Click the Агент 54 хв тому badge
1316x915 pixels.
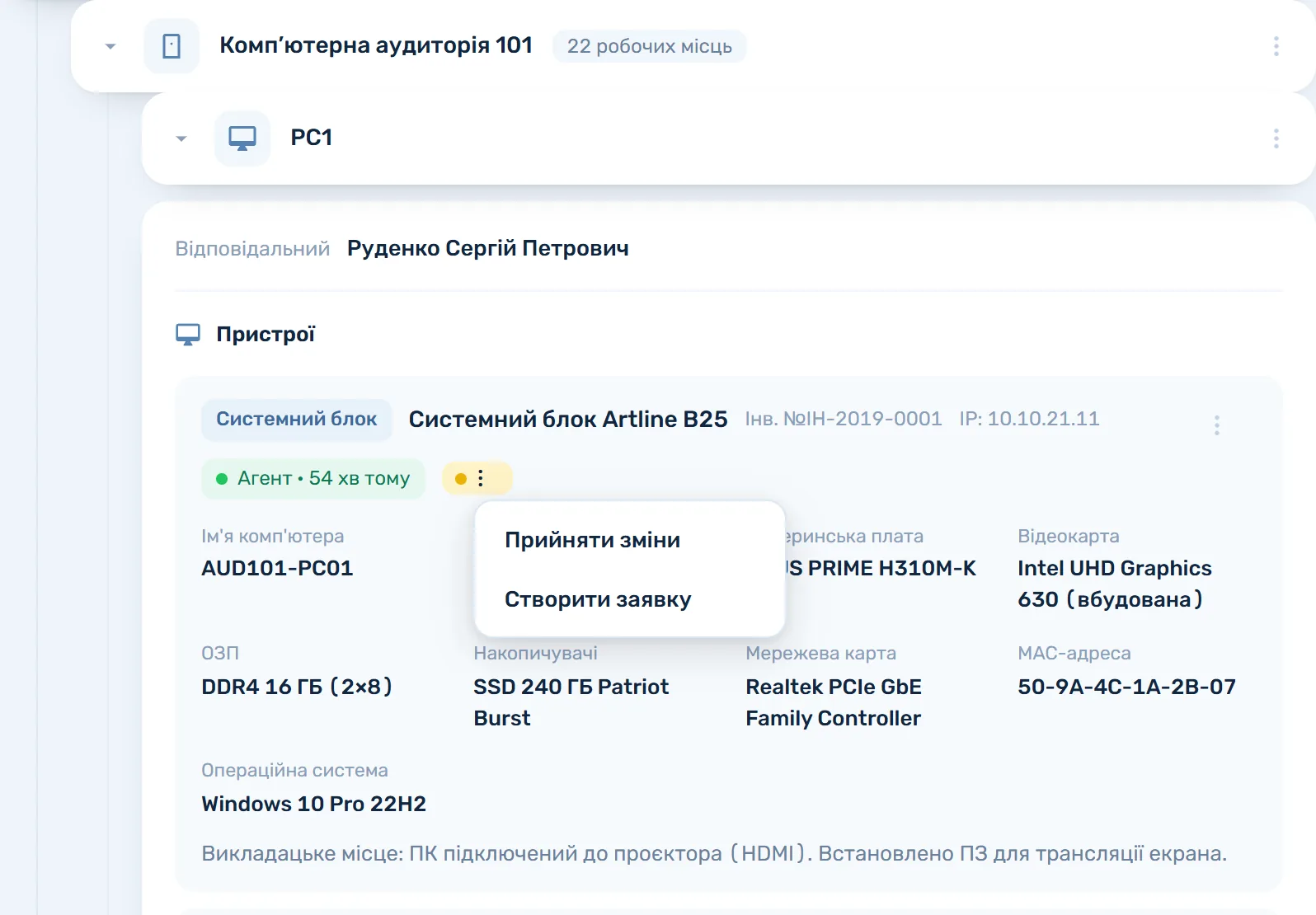tap(313, 478)
